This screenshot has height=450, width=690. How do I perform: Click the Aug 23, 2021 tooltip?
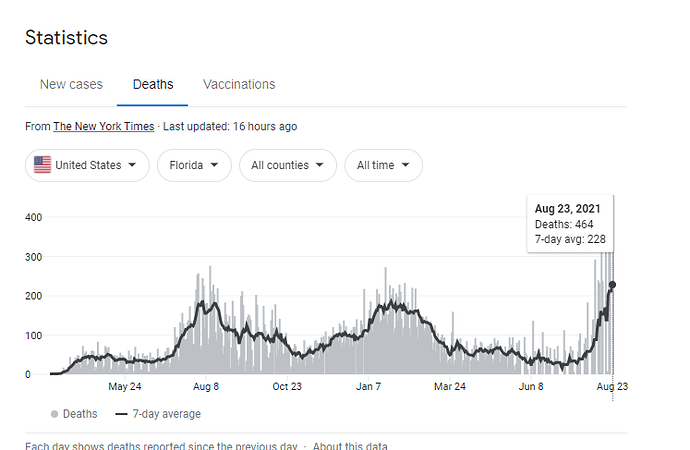pos(570,223)
